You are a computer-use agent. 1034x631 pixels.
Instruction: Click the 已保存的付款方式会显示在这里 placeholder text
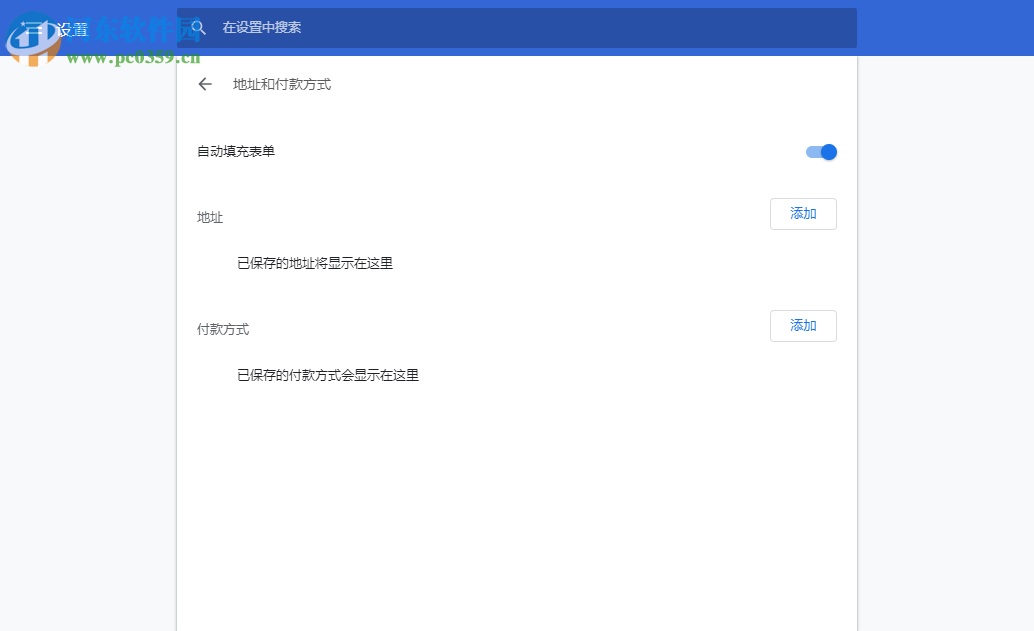click(328, 375)
